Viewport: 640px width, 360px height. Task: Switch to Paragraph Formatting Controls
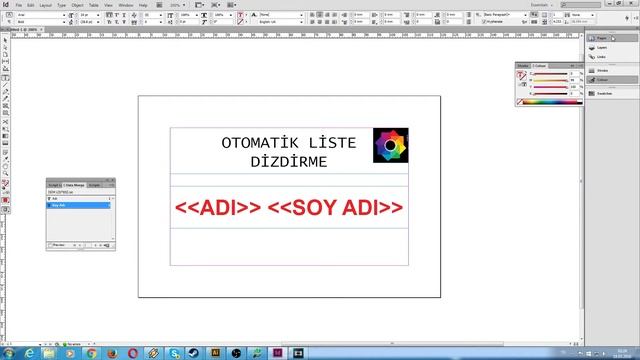tap(9, 22)
